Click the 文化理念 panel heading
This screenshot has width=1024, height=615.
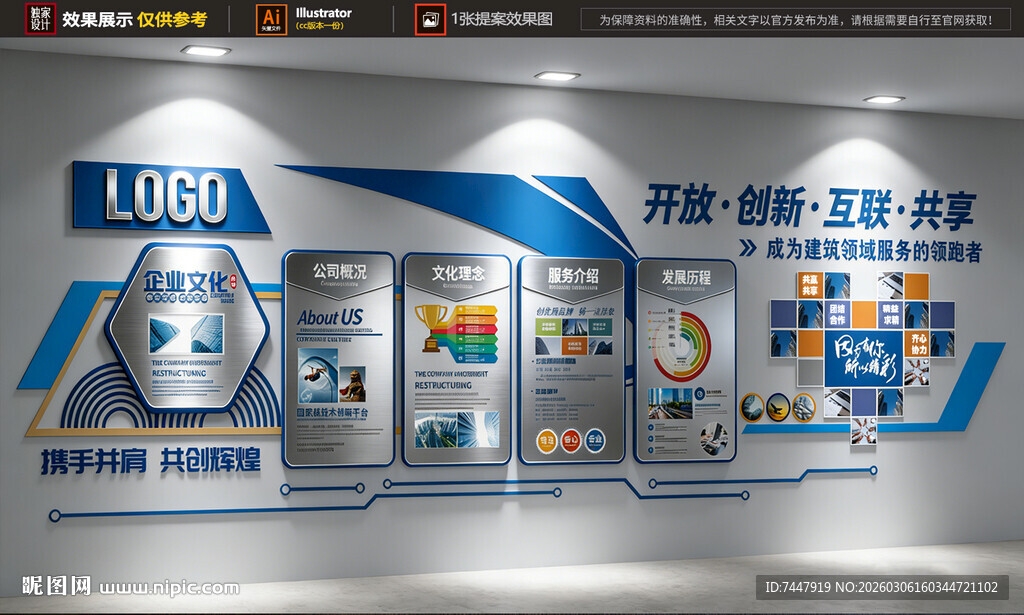coord(458,273)
